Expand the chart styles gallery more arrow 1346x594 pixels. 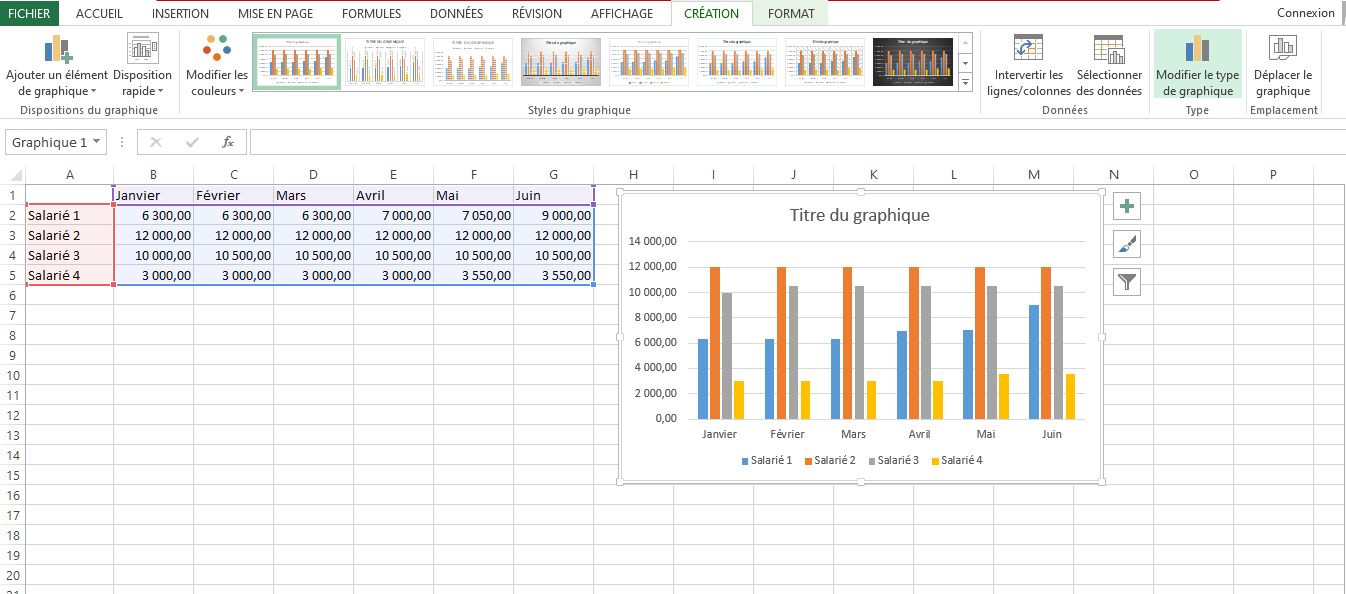pyautogui.click(x=965, y=81)
